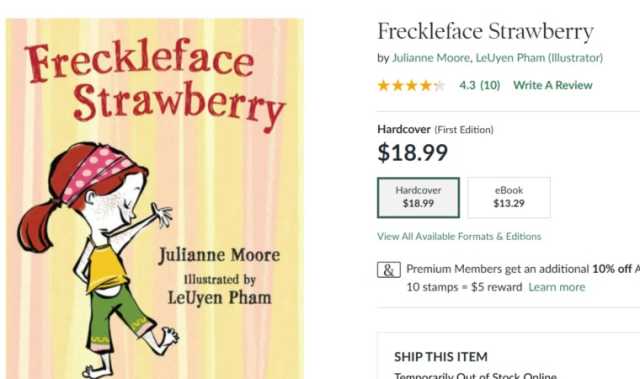Open View All Available Formats & Editions
The height and width of the screenshot is (379, 640).
[x=459, y=237]
